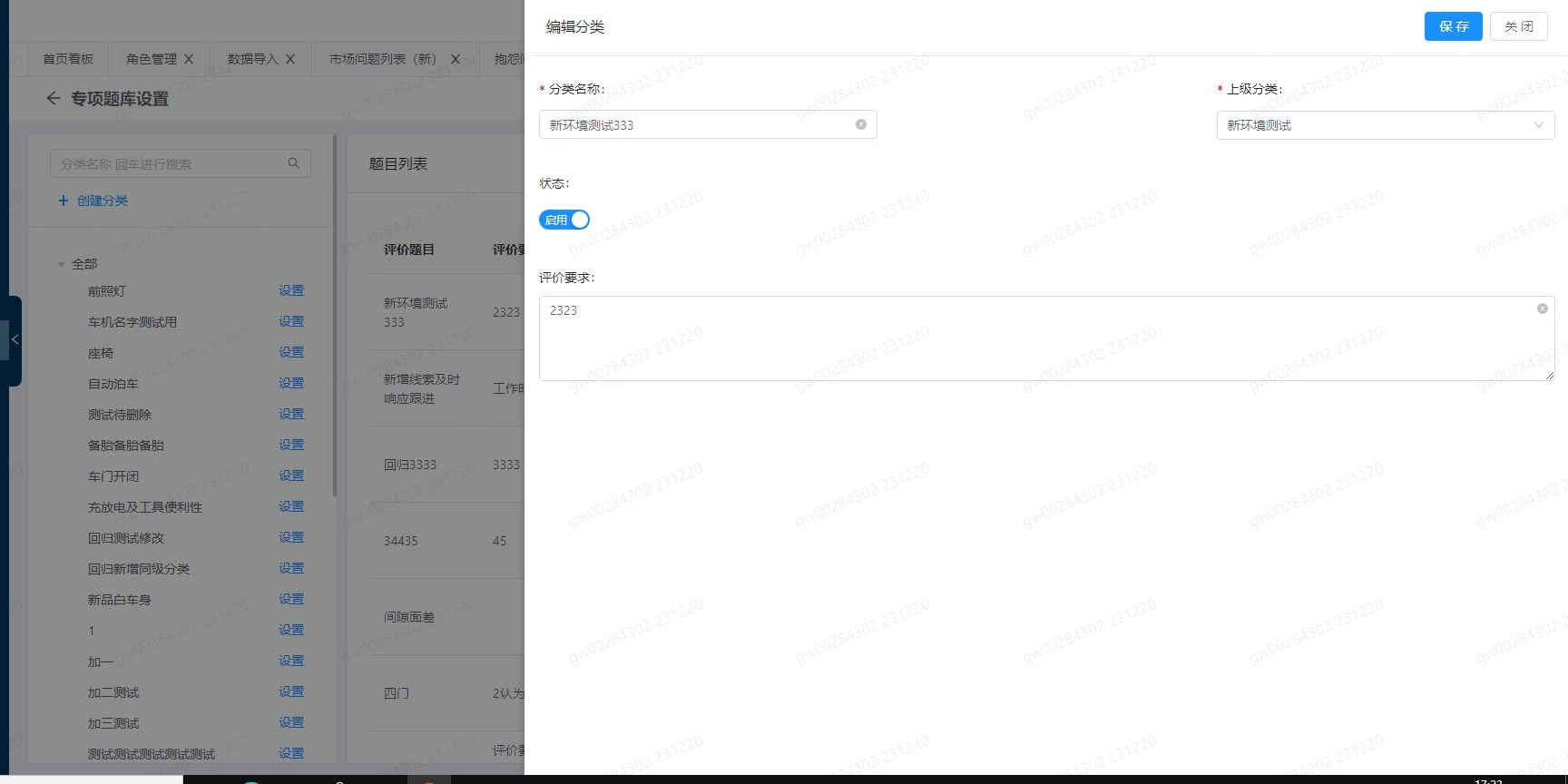The height and width of the screenshot is (784, 1568).
Task: Expand the collapsed sidebar handle arrow
Action: pyautogui.click(x=15, y=339)
